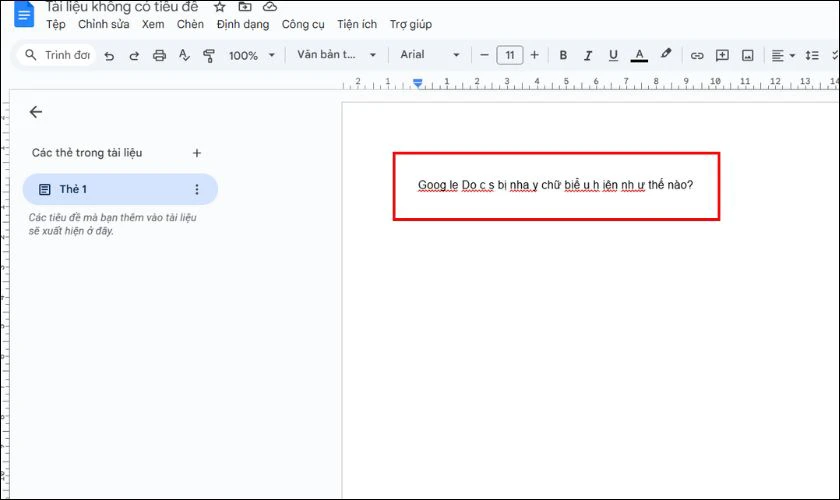Screen dimensions: 840x500
Task: Add a comment
Action: pyautogui.click(x=722, y=55)
